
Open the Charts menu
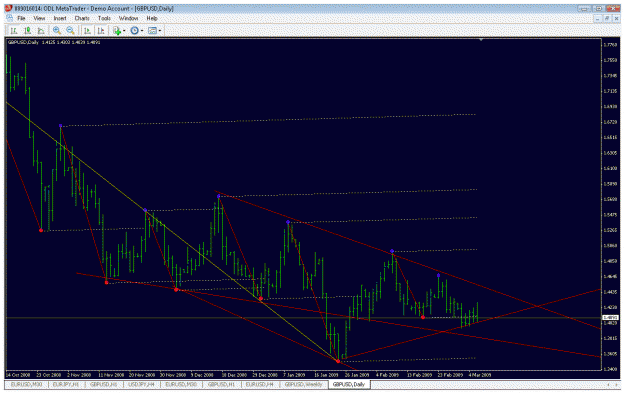tap(82, 18)
